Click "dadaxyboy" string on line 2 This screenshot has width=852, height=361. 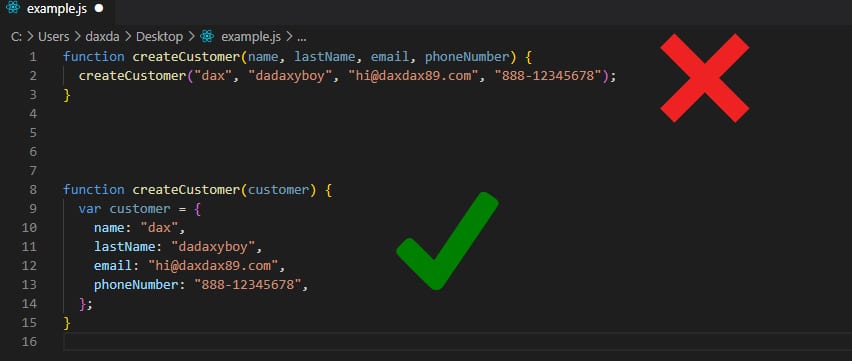point(291,76)
